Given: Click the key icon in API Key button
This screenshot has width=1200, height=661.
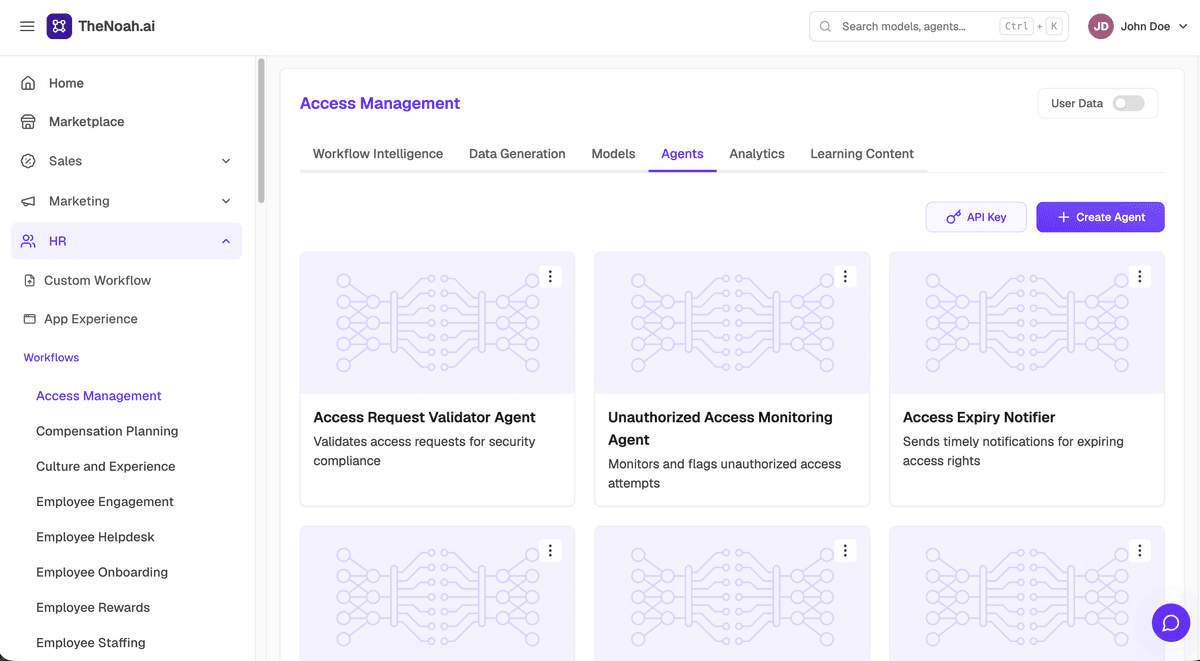Looking at the screenshot, I should pyautogui.click(x=954, y=217).
